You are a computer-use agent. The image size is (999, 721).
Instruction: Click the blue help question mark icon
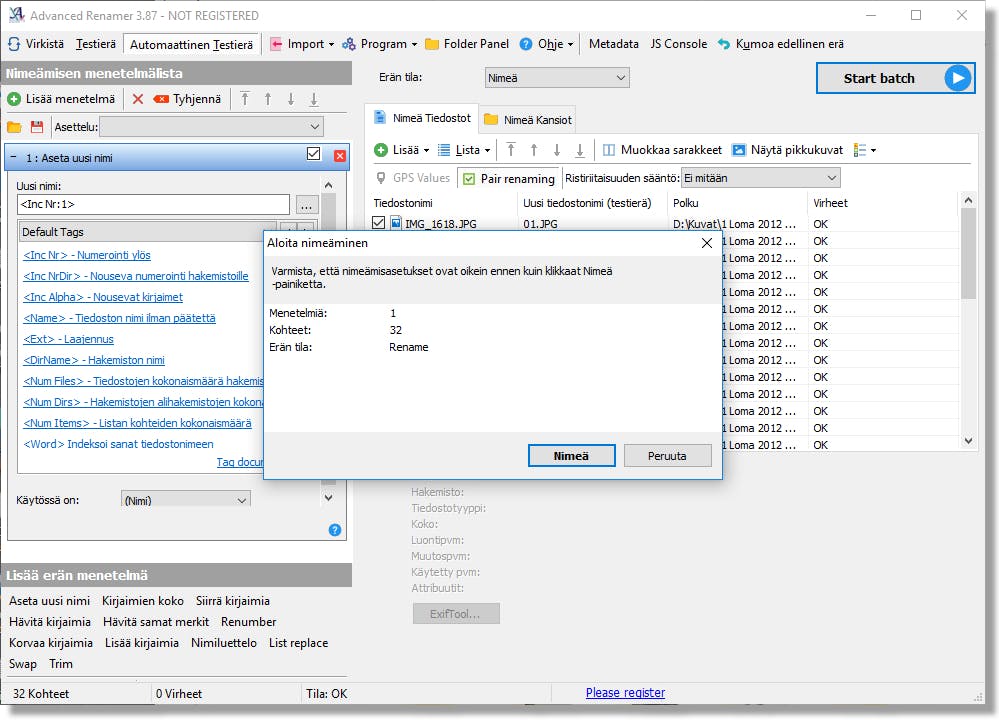click(334, 530)
